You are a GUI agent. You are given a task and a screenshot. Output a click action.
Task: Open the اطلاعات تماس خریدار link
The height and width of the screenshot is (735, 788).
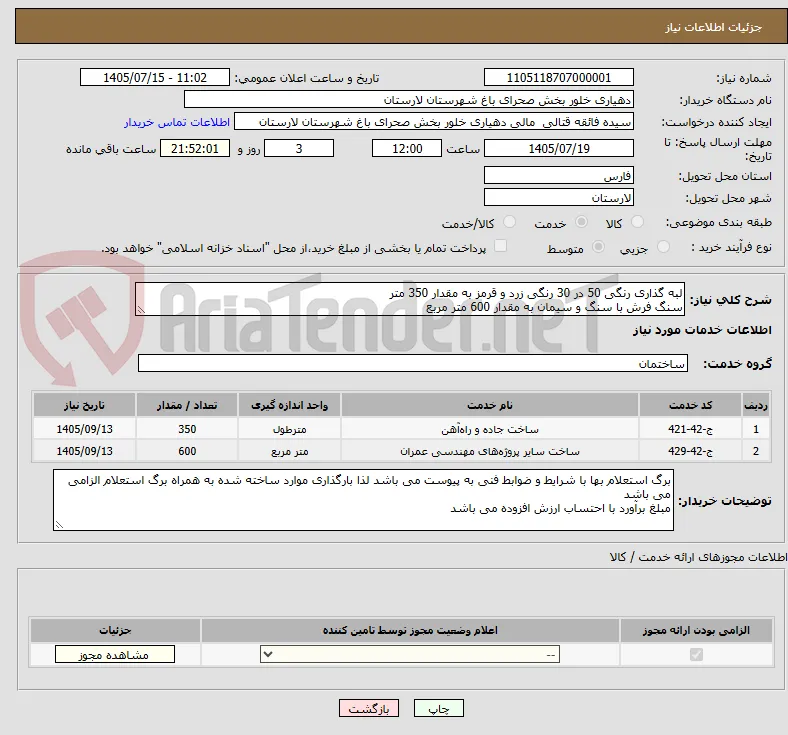[177, 122]
